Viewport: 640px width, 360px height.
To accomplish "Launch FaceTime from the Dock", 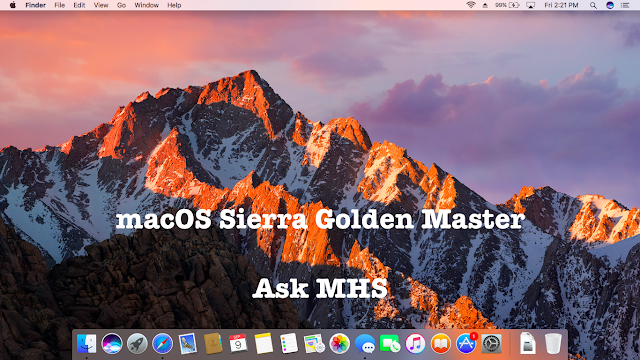I will (390, 343).
